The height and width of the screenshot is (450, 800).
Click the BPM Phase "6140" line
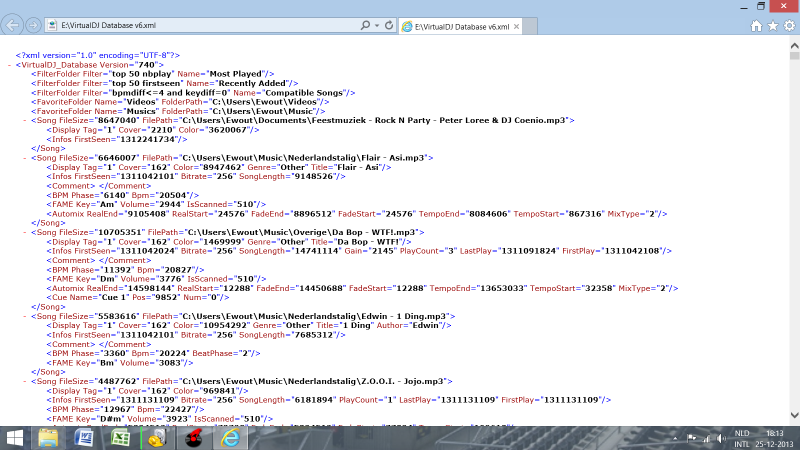[x=122, y=195]
